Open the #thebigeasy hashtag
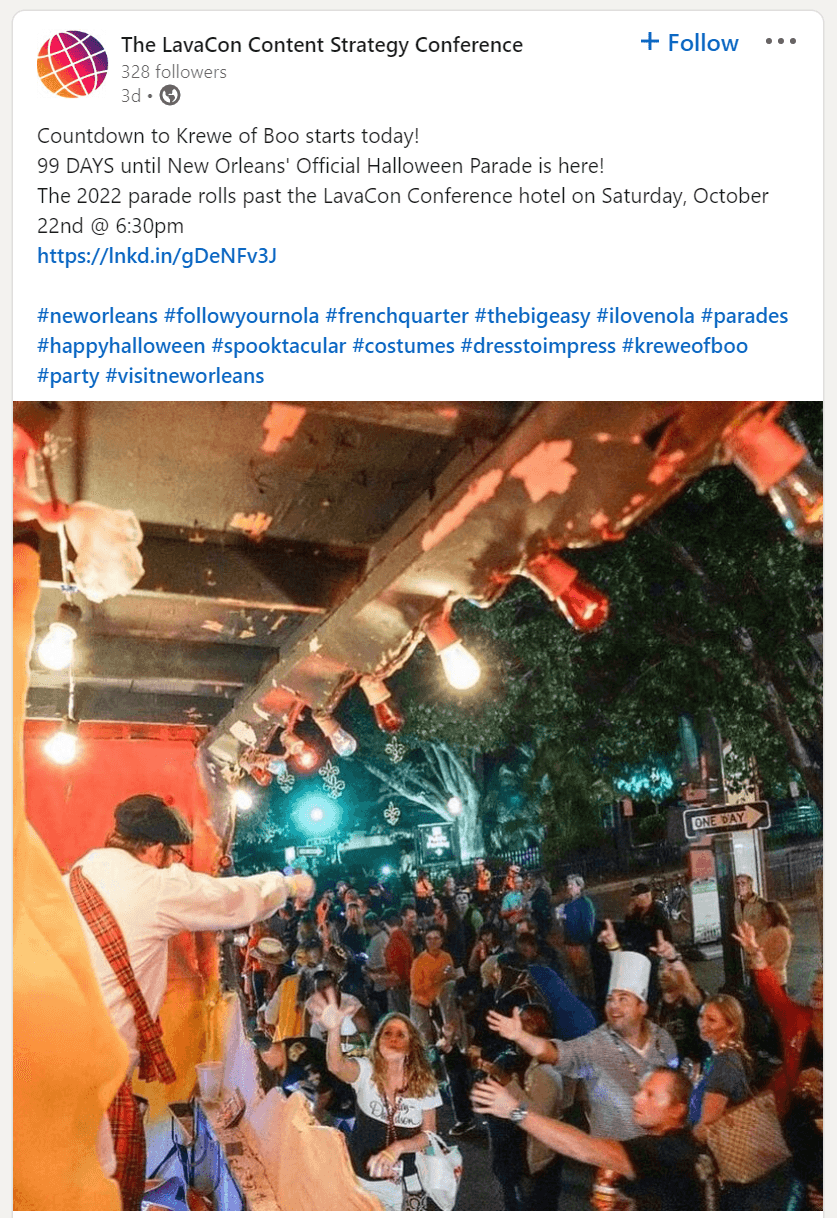Viewport: 837px width, 1218px height. tap(532, 316)
